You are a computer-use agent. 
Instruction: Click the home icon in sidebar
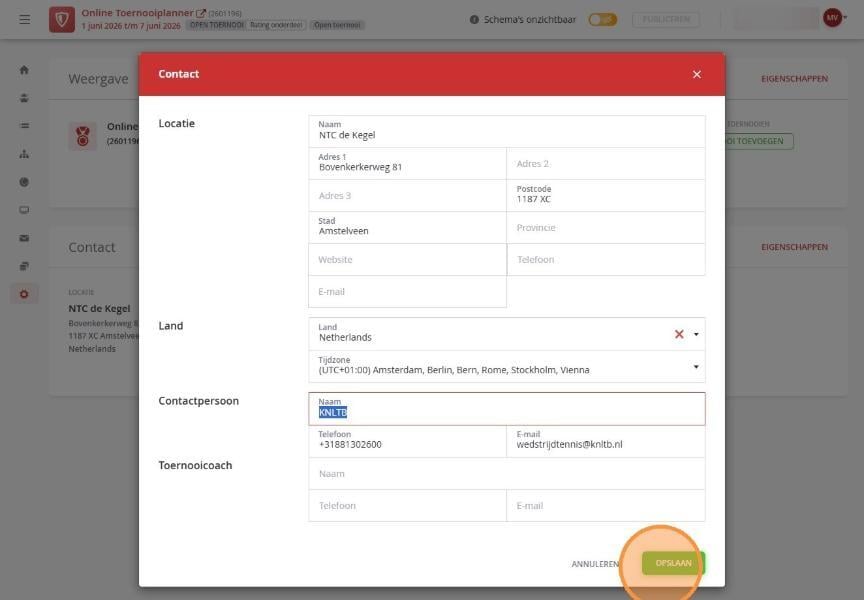[24, 70]
